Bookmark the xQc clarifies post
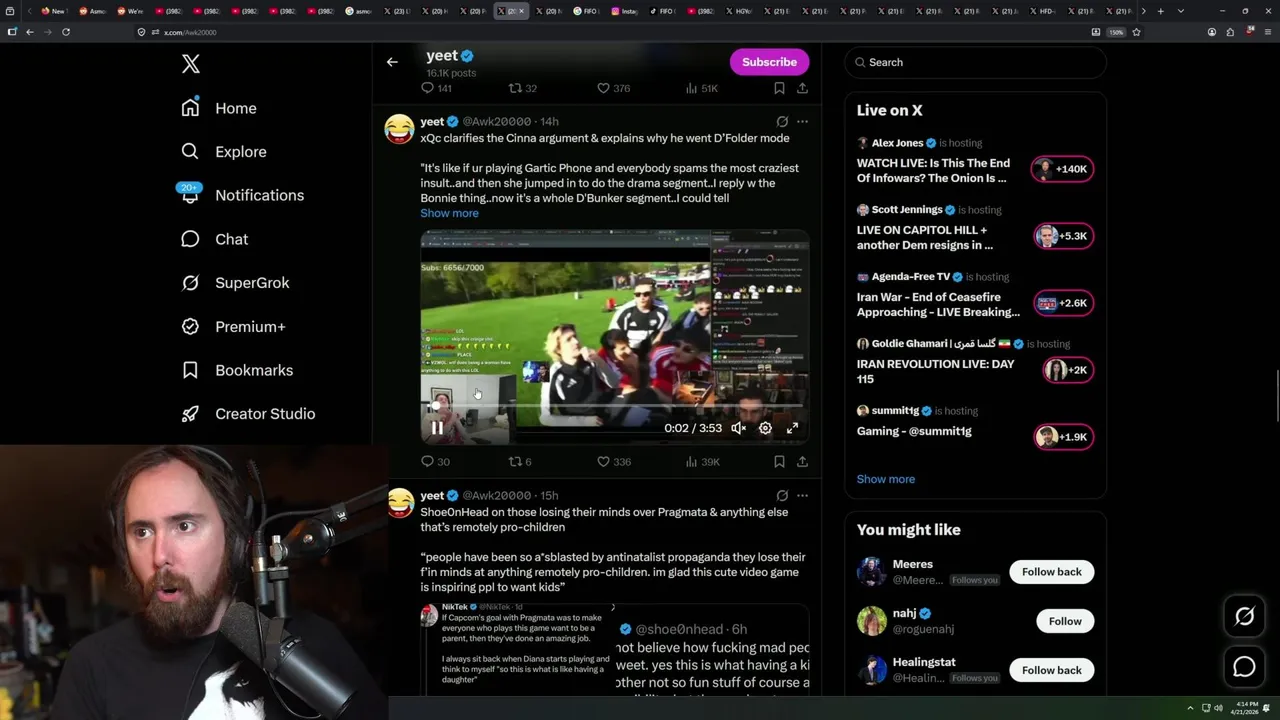The height and width of the screenshot is (720, 1280). pyautogui.click(x=779, y=461)
